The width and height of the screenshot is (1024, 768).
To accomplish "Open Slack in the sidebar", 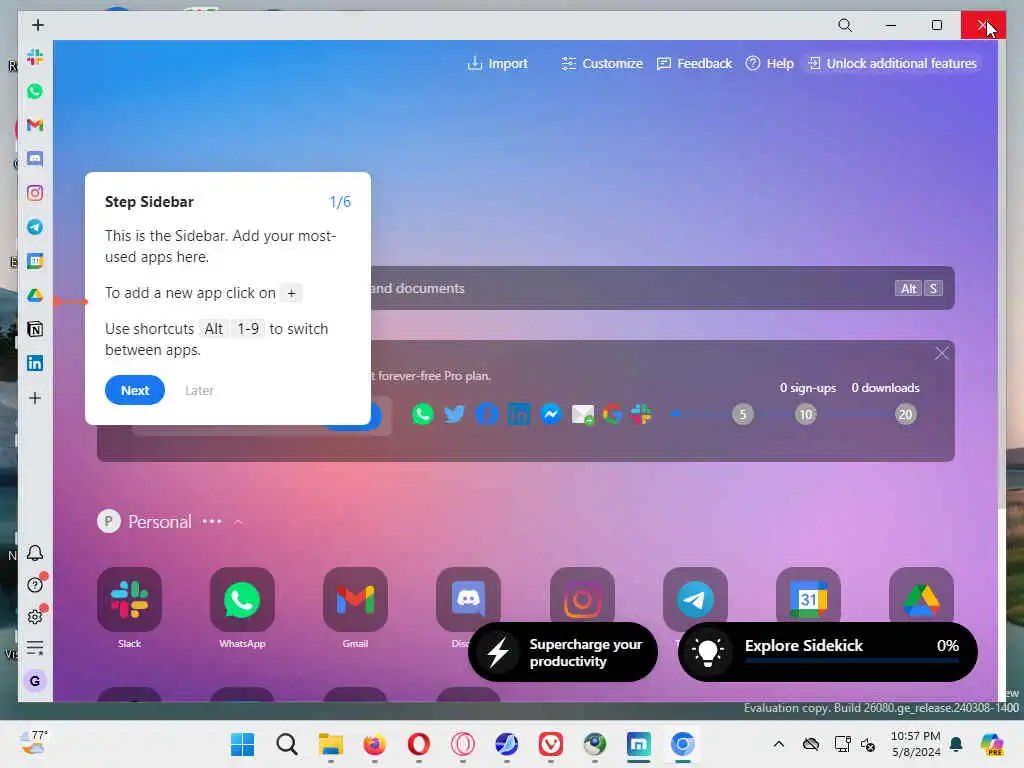I will (35, 57).
